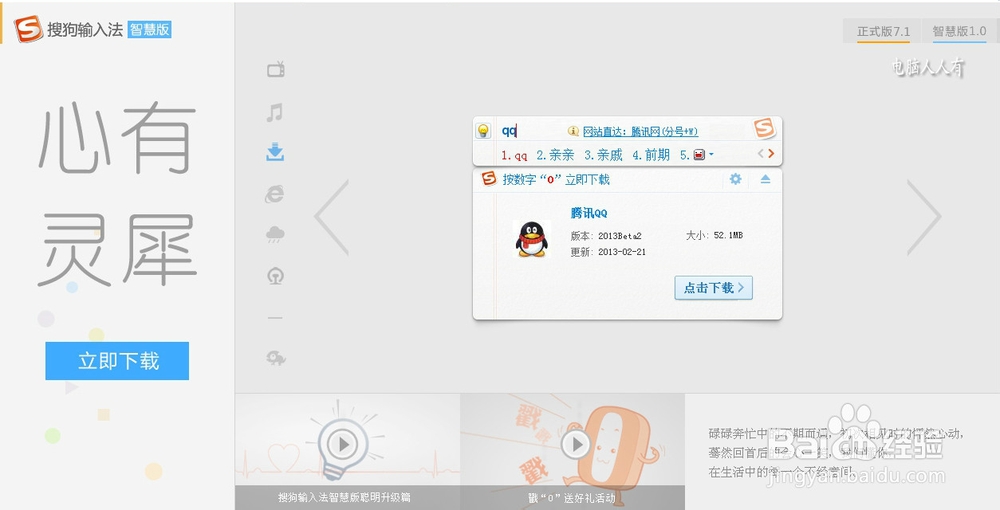Select candidate 3. 亲戚
The image size is (1000, 510).
[x=603, y=155]
